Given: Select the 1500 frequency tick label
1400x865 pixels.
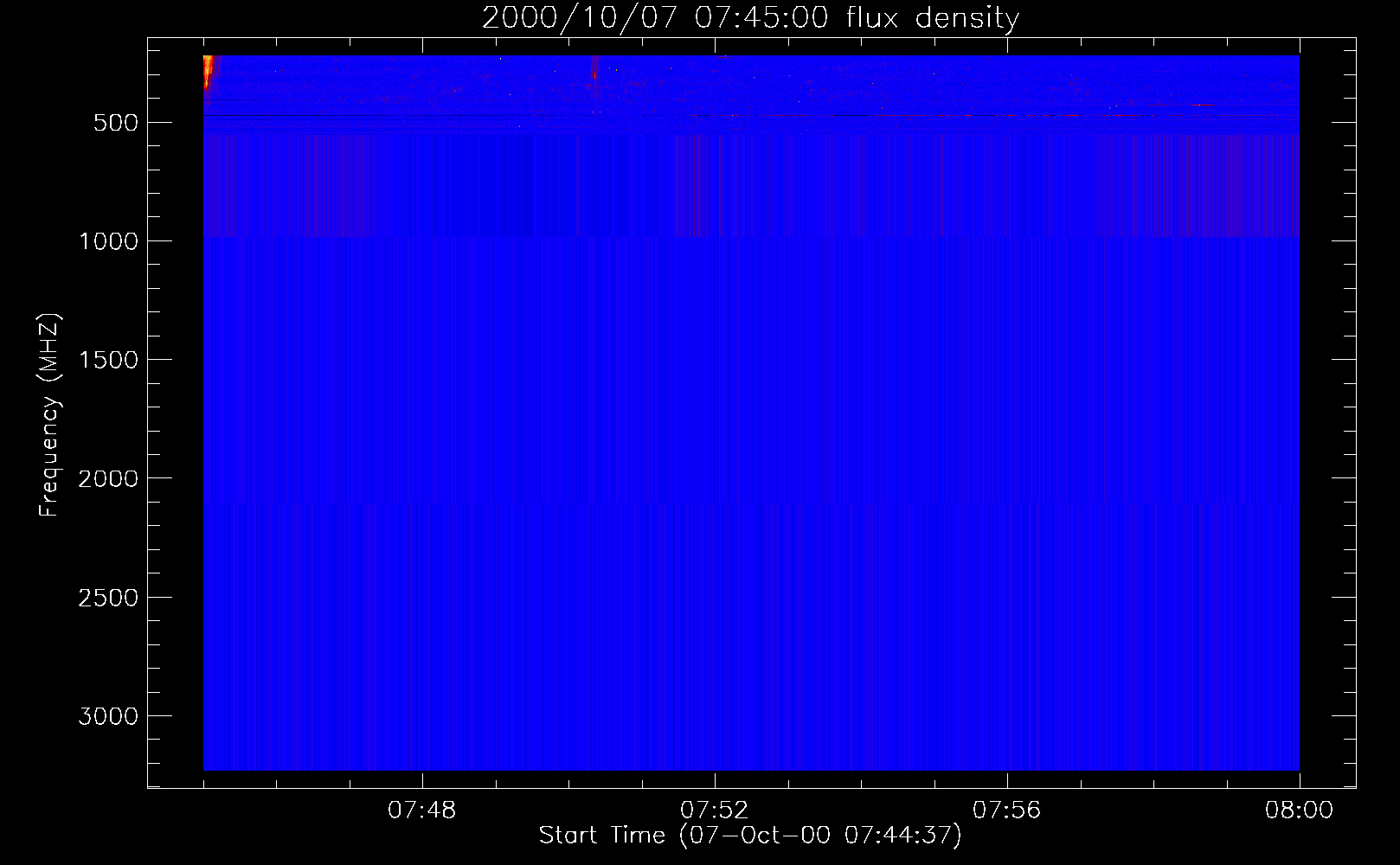Looking at the screenshot, I should (108, 360).
